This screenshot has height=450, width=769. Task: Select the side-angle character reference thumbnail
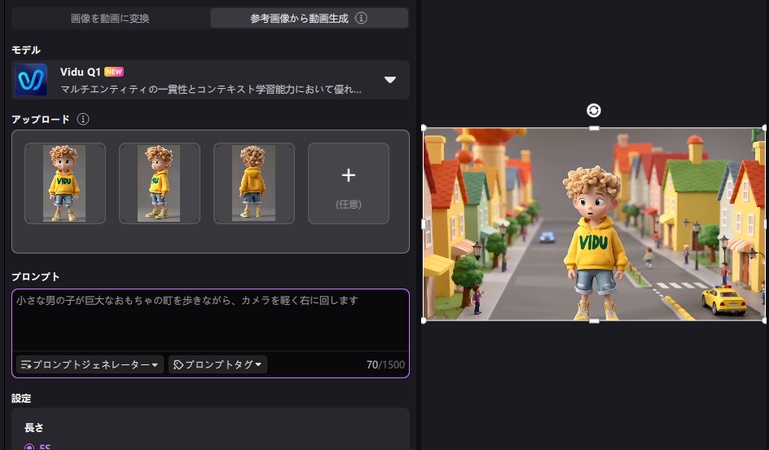pos(159,183)
